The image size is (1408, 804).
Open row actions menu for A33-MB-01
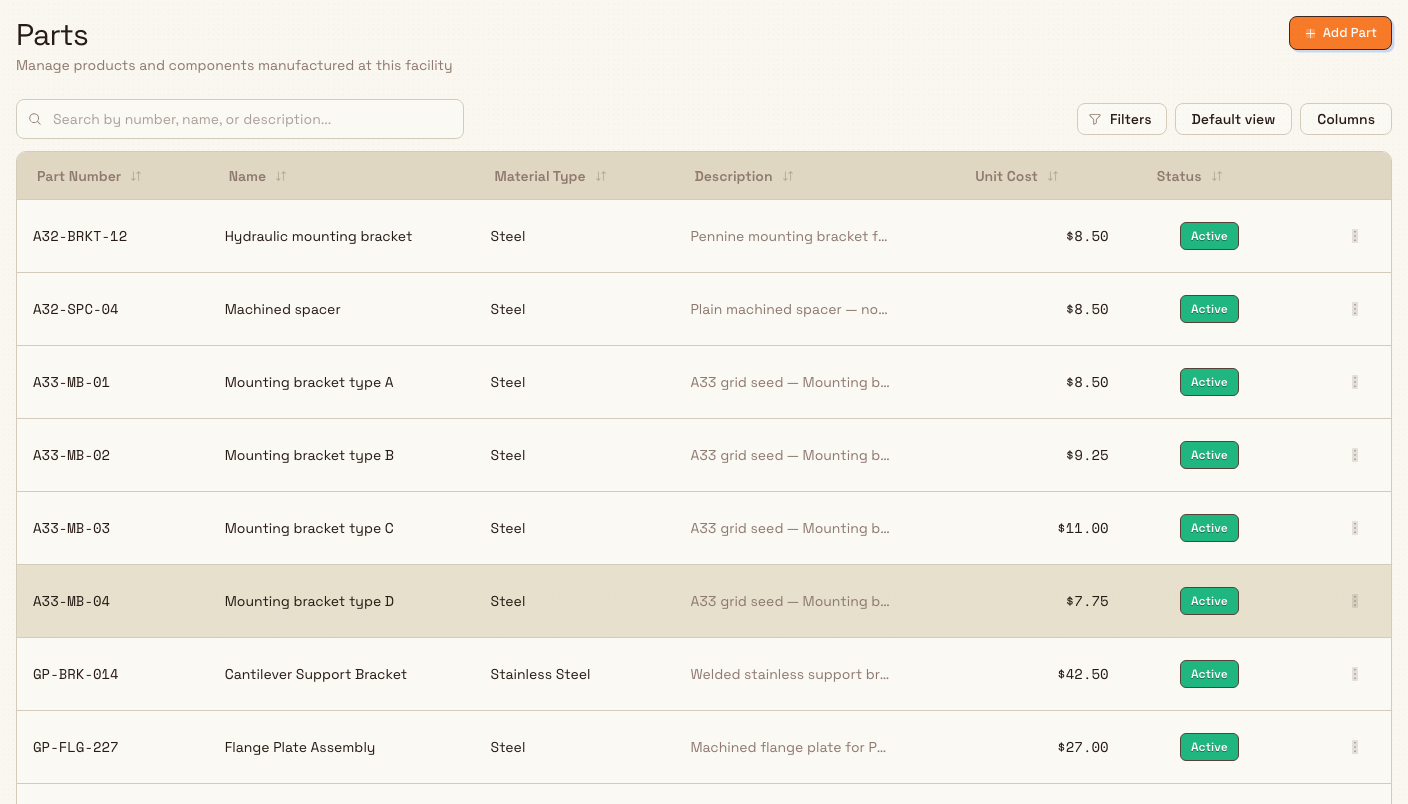(1355, 382)
